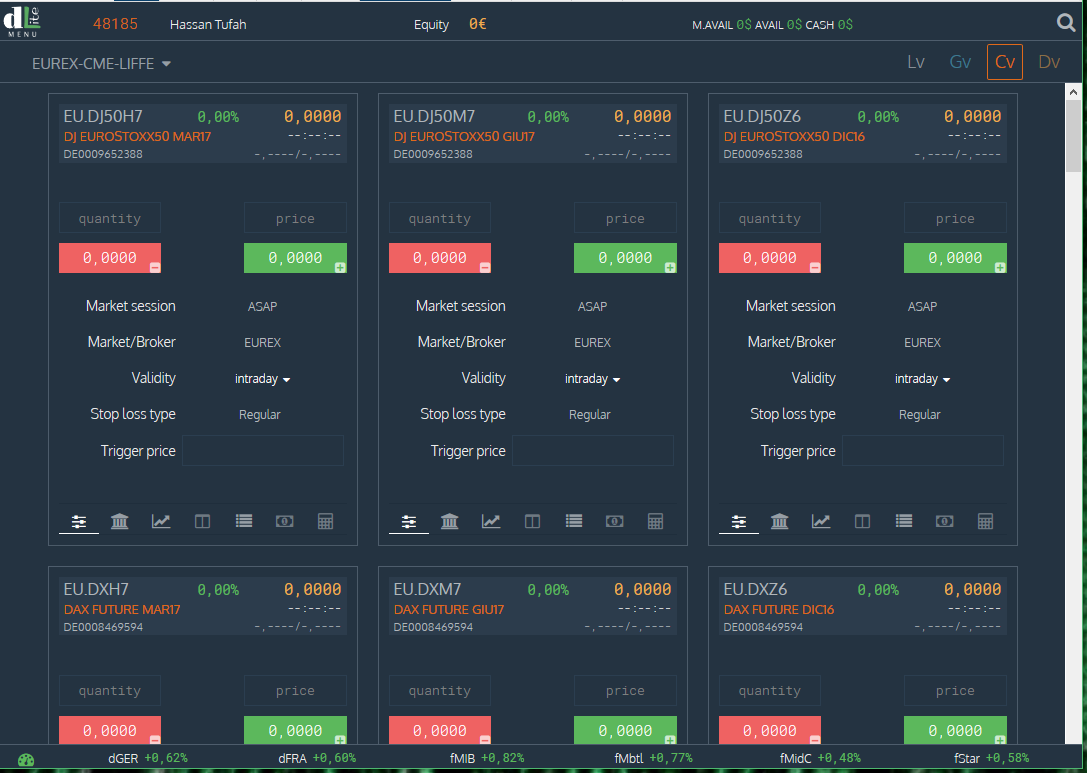Click the EU.DJ50H7 symbol title
1087x773 pixels.
coord(103,116)
